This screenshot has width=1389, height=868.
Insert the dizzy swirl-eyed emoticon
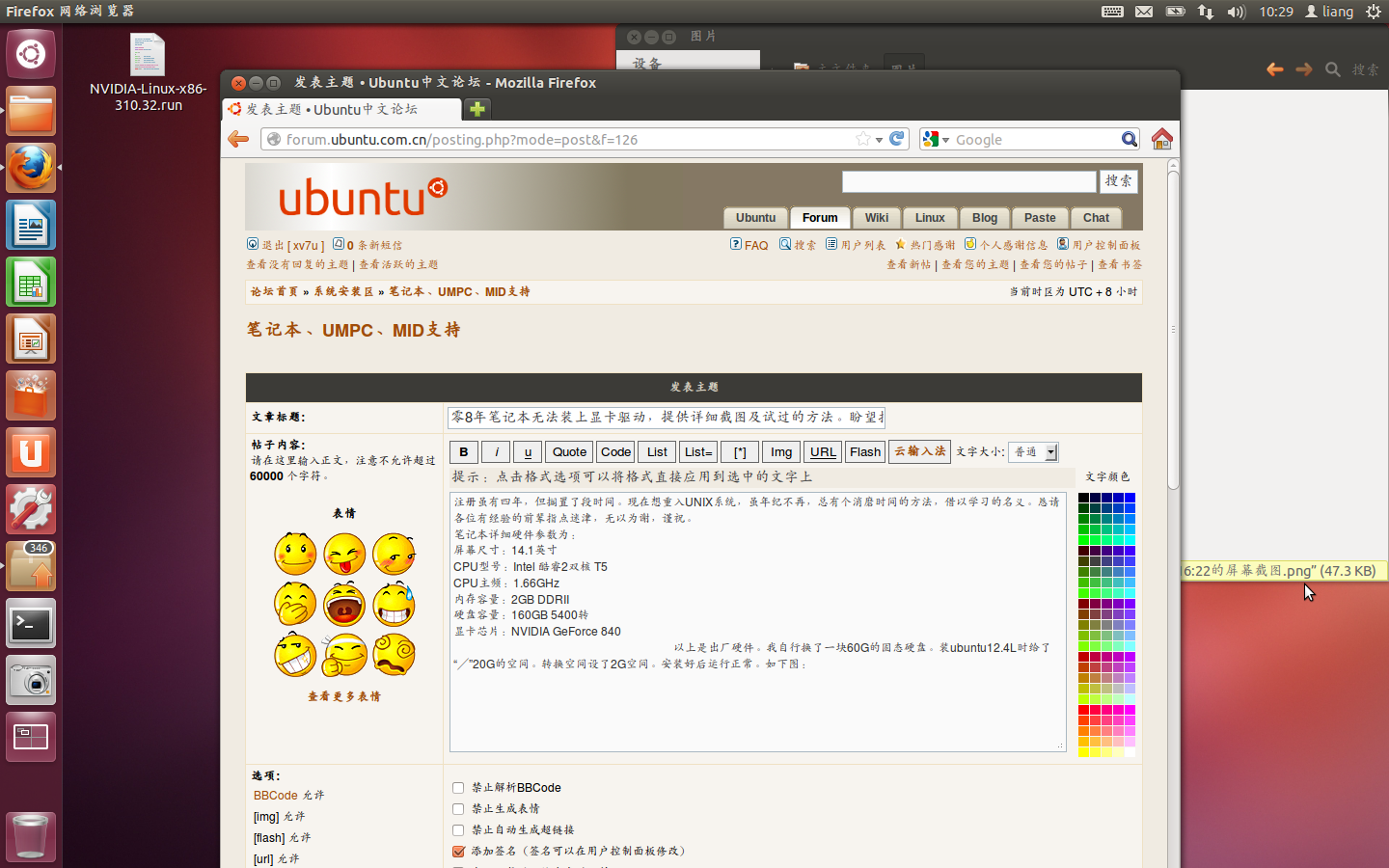pyautogui.click(x=394, y=654)
